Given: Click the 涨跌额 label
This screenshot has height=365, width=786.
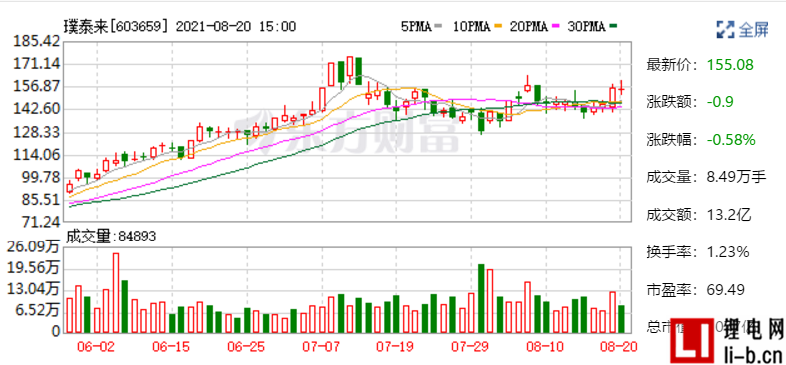Looking at the screenshot, I should [673, 102].
